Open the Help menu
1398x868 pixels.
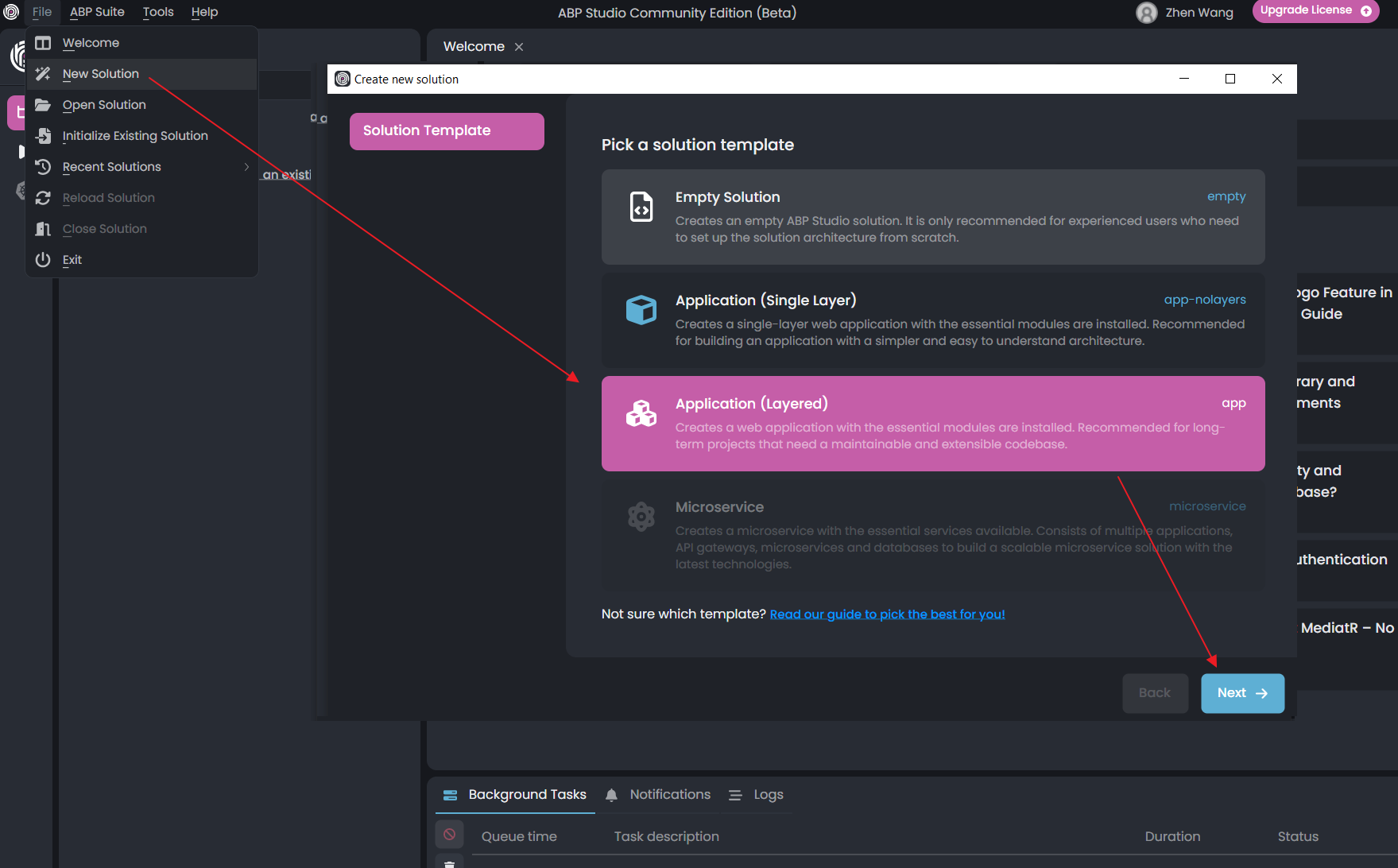(x=204, y=12)
